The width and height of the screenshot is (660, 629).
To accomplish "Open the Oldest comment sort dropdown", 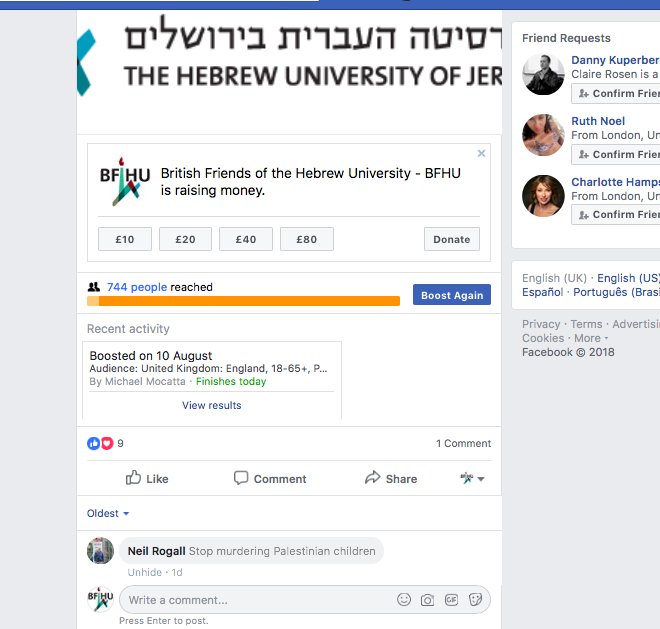I will tap(108, 513).
